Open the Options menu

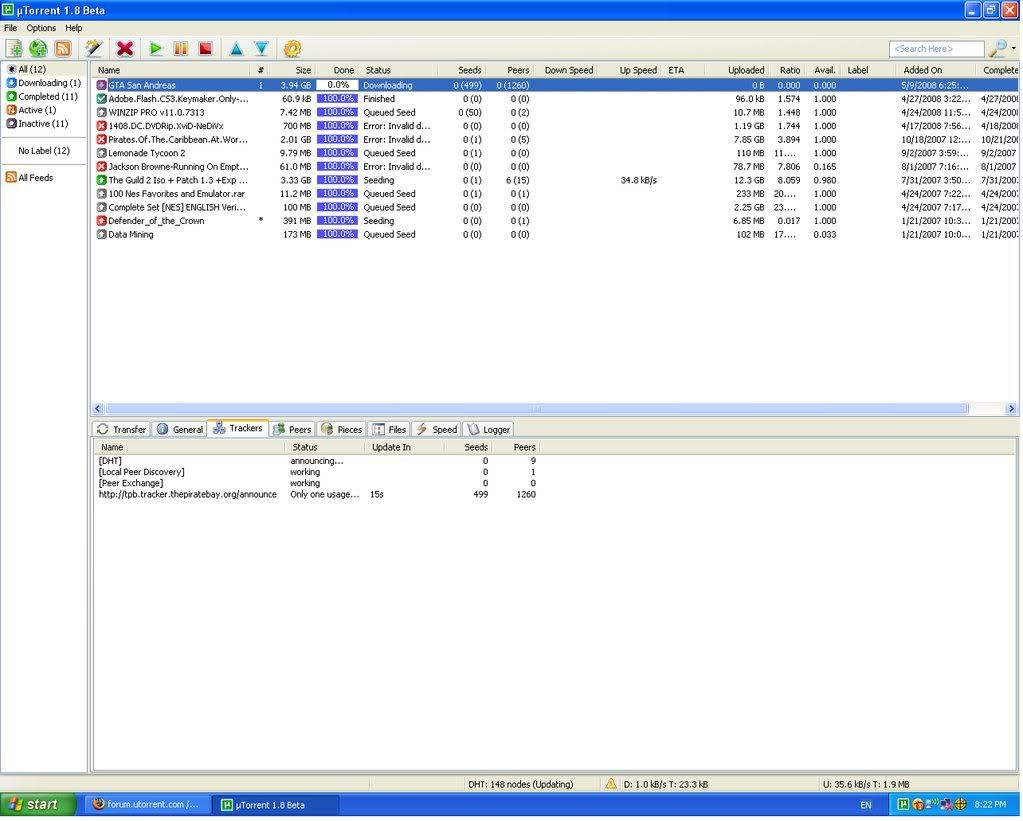pyautogui.click(x=41, y=28)
